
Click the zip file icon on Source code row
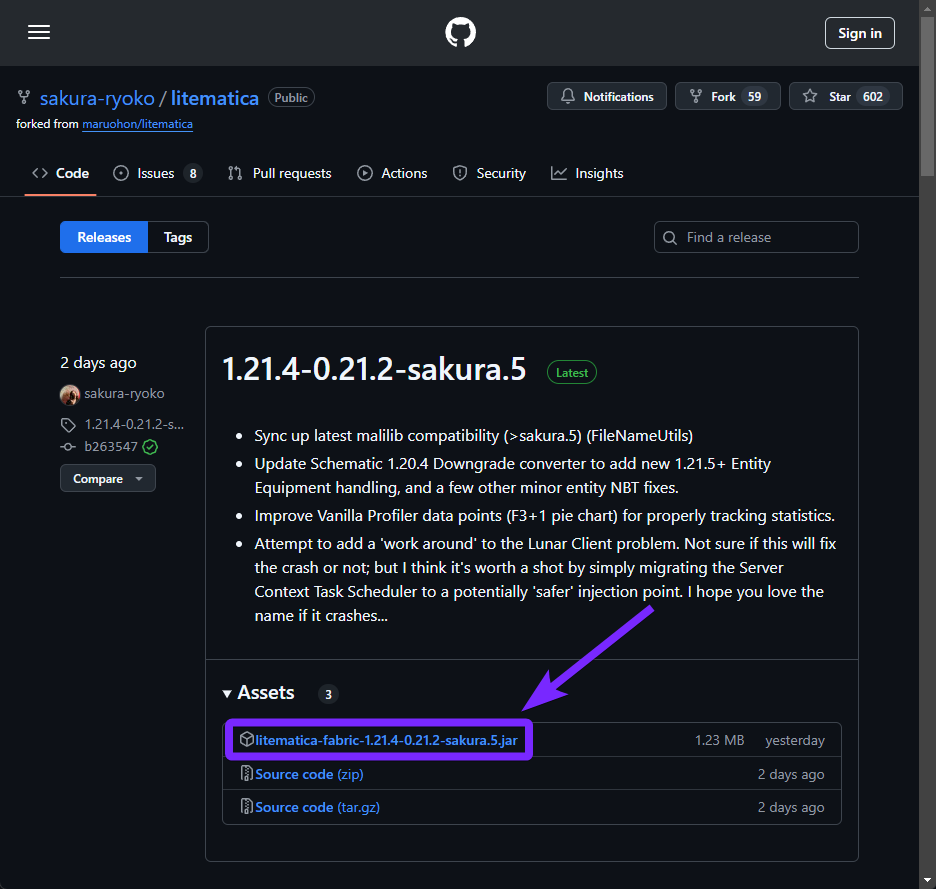(246, 773)
